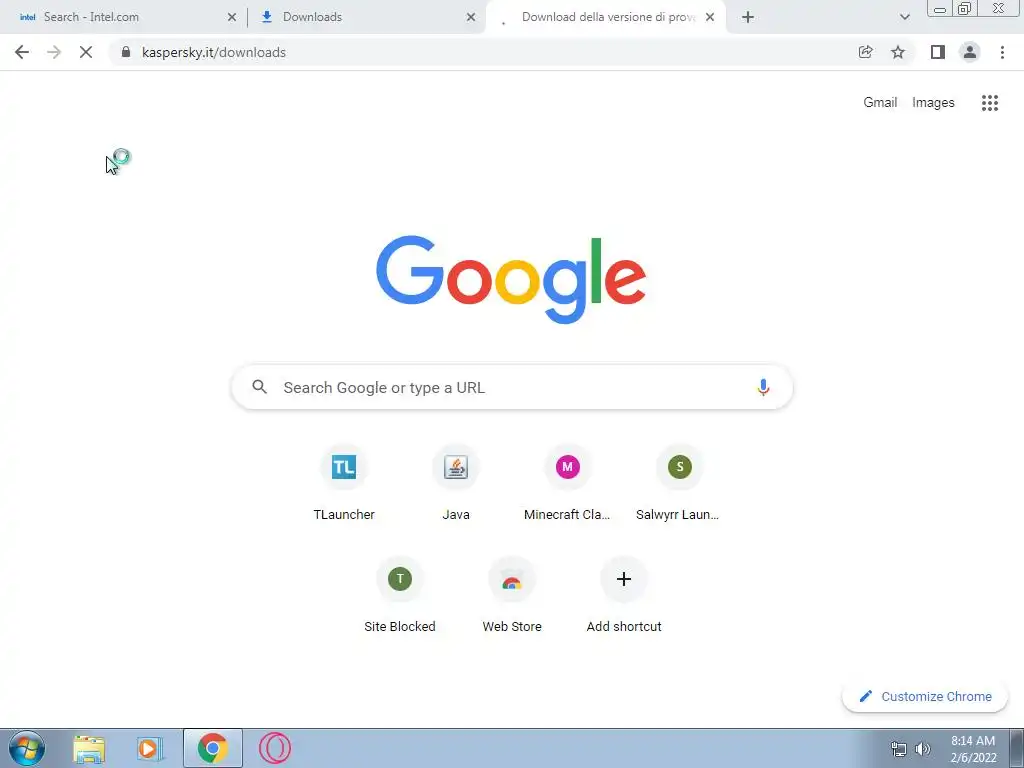Open Opera browser from taskbar

[x=274, y=748]
